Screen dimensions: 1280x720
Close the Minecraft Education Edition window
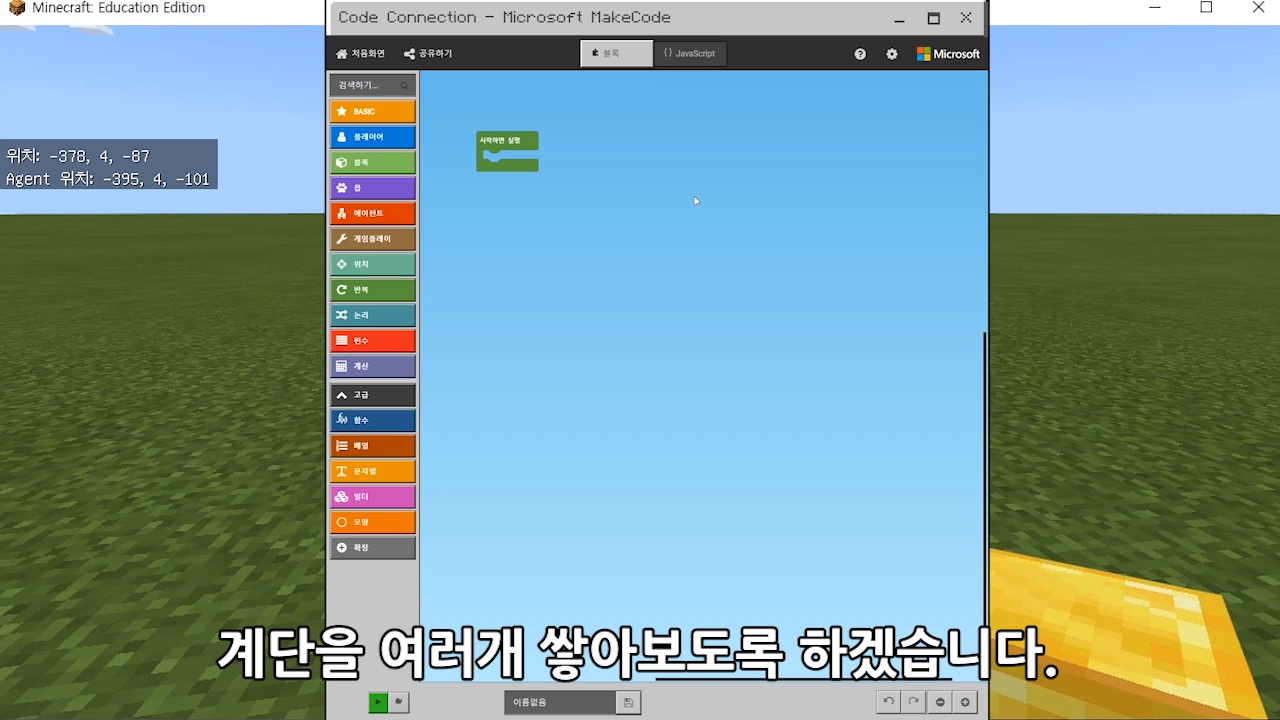coord(1258,8)
